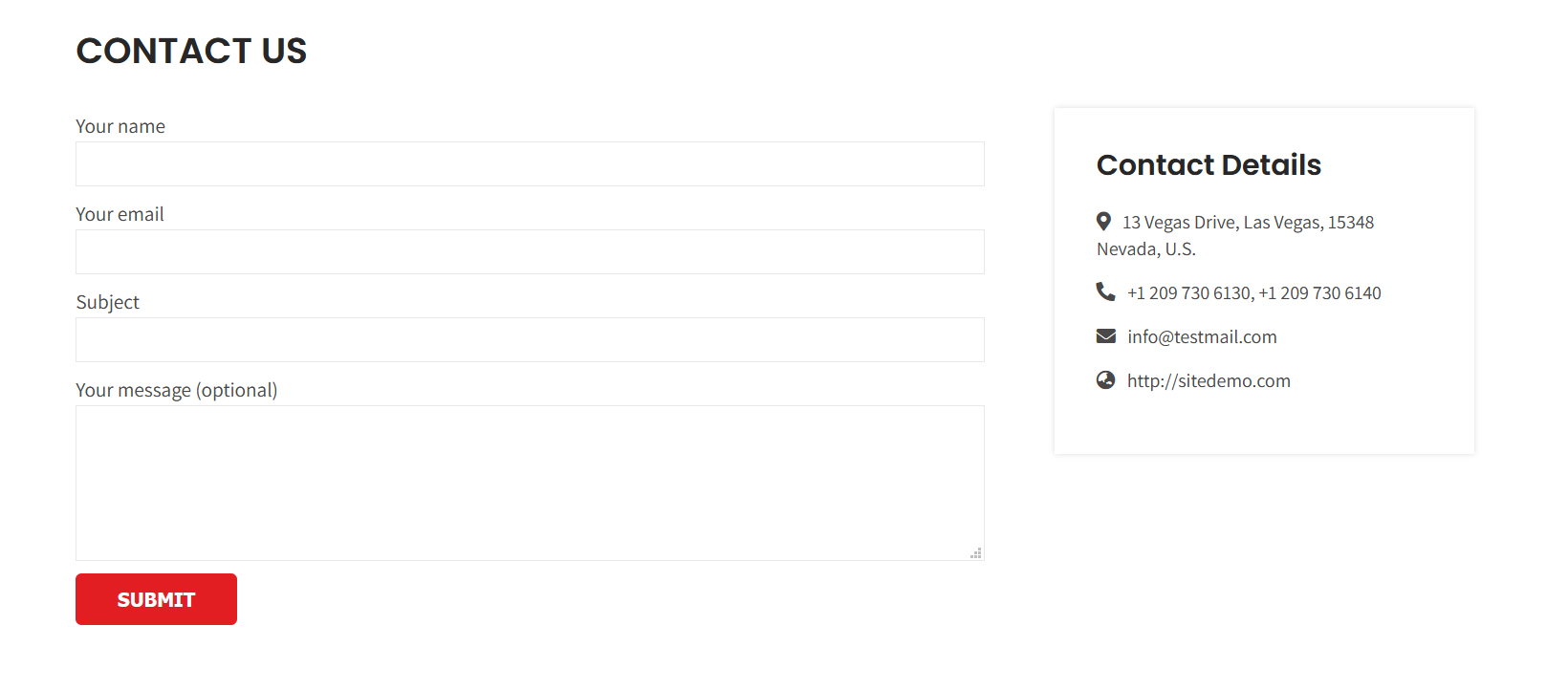The image size is (1568, 690).
Task: Click the location pin icon beside the address
Action: [1103, 222]
